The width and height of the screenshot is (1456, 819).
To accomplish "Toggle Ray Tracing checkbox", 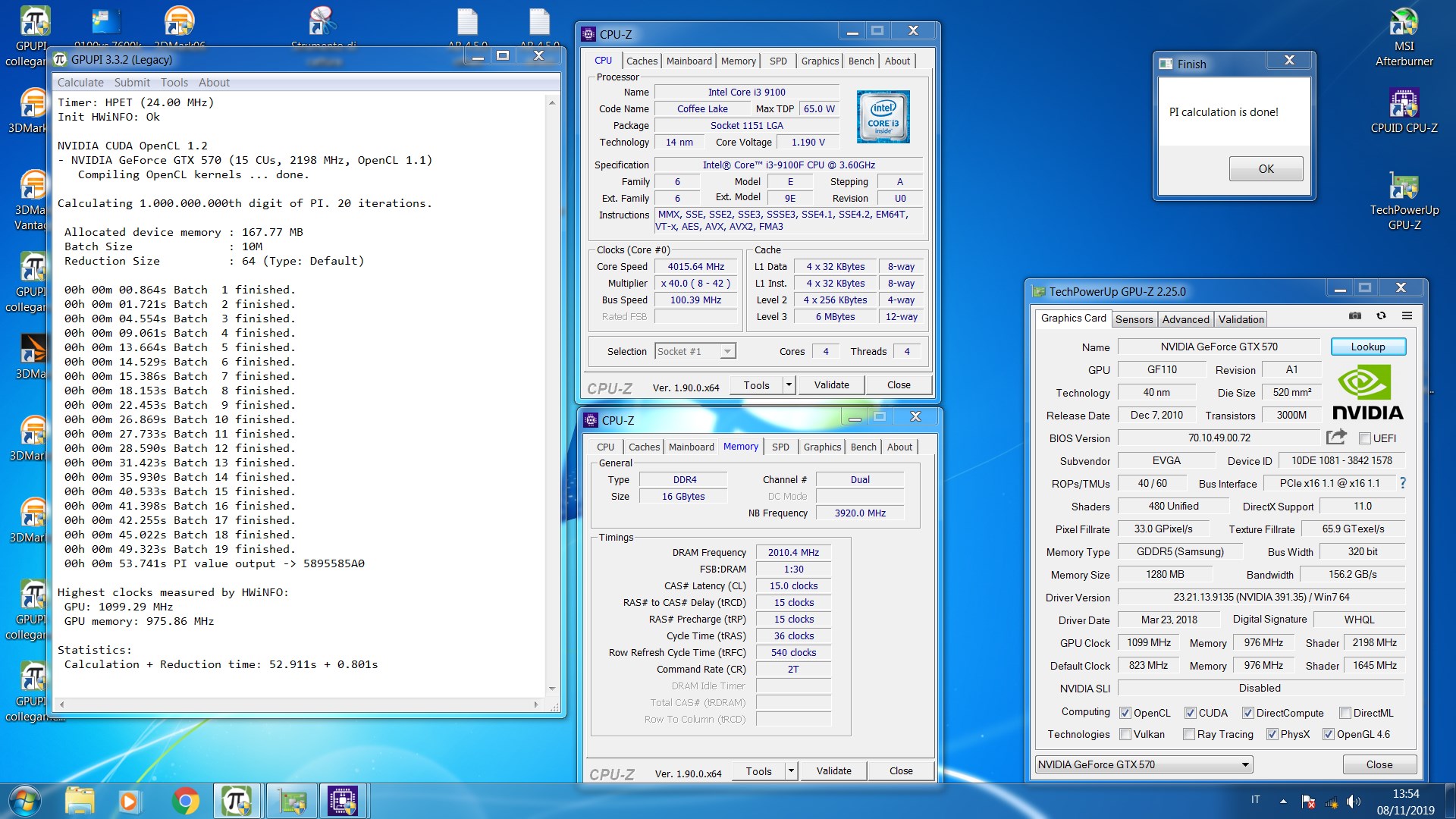I will [1189, 734].
